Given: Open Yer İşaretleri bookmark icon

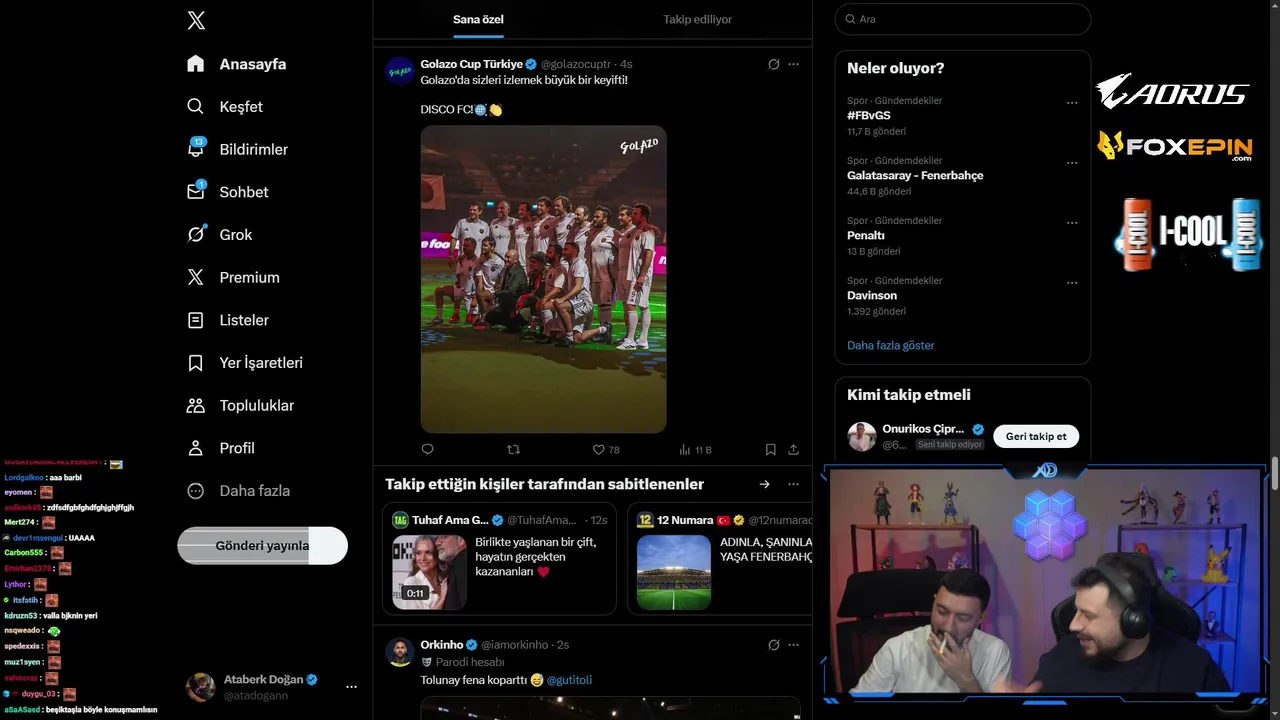Looking at the screenshot, I should (196, 363).
